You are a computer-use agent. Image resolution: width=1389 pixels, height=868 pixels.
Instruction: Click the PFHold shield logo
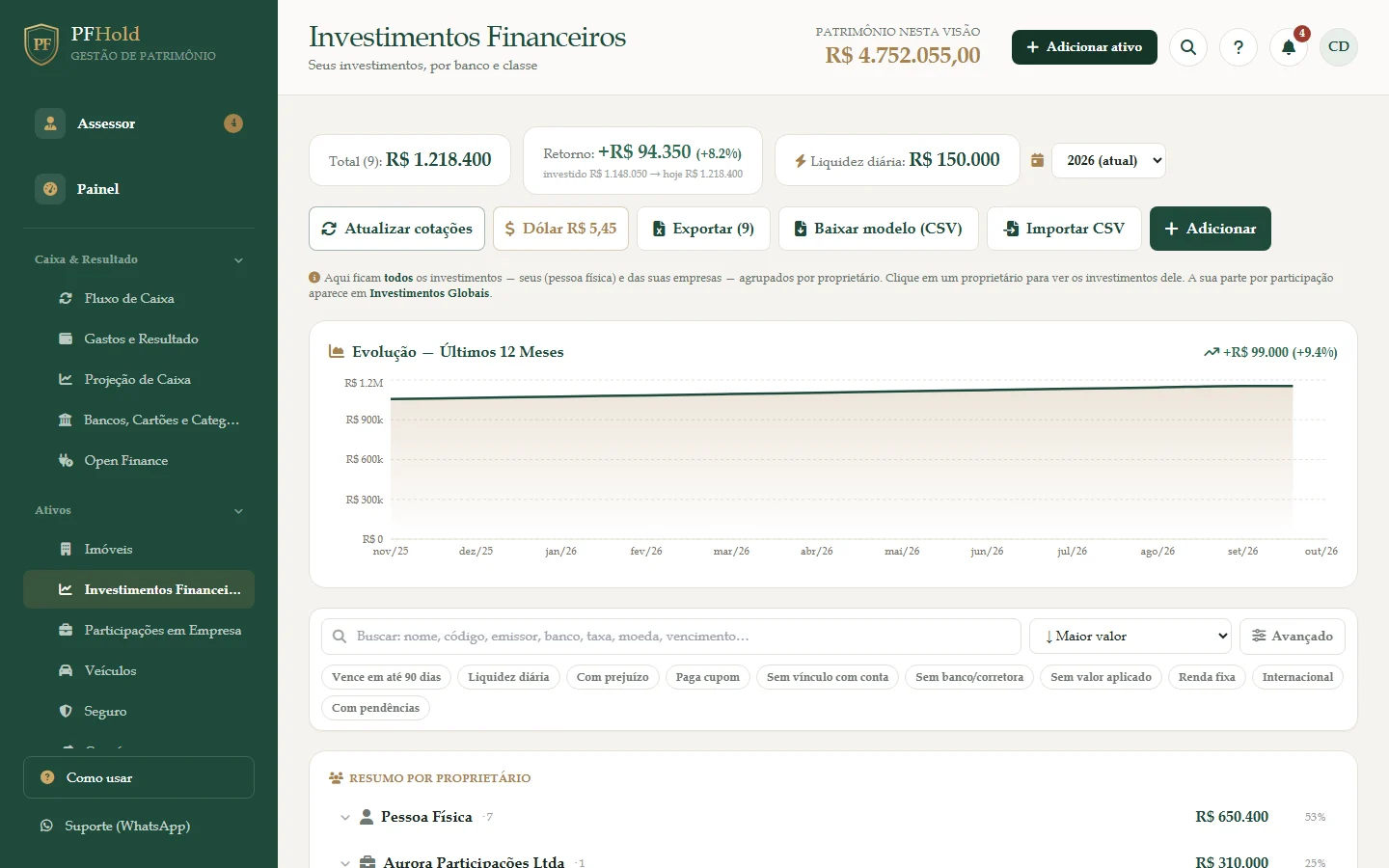click(x=41, y=44)
